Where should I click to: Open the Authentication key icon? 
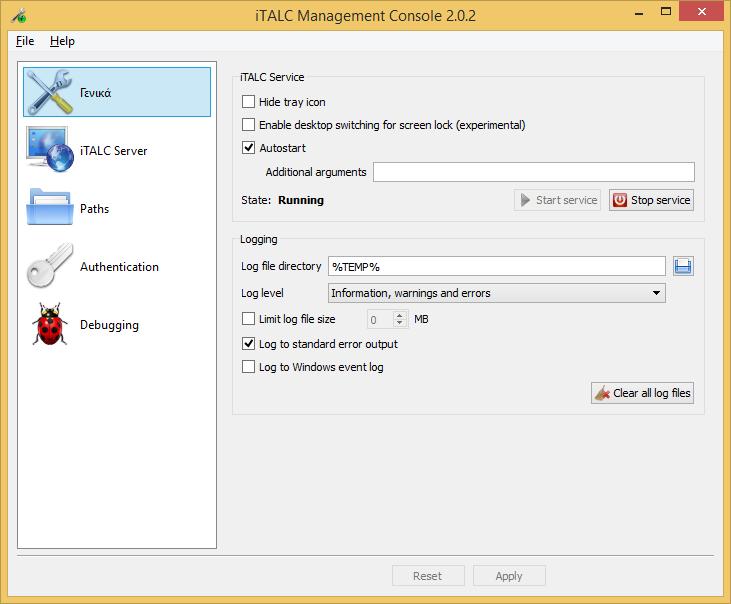tap(50, 266)
